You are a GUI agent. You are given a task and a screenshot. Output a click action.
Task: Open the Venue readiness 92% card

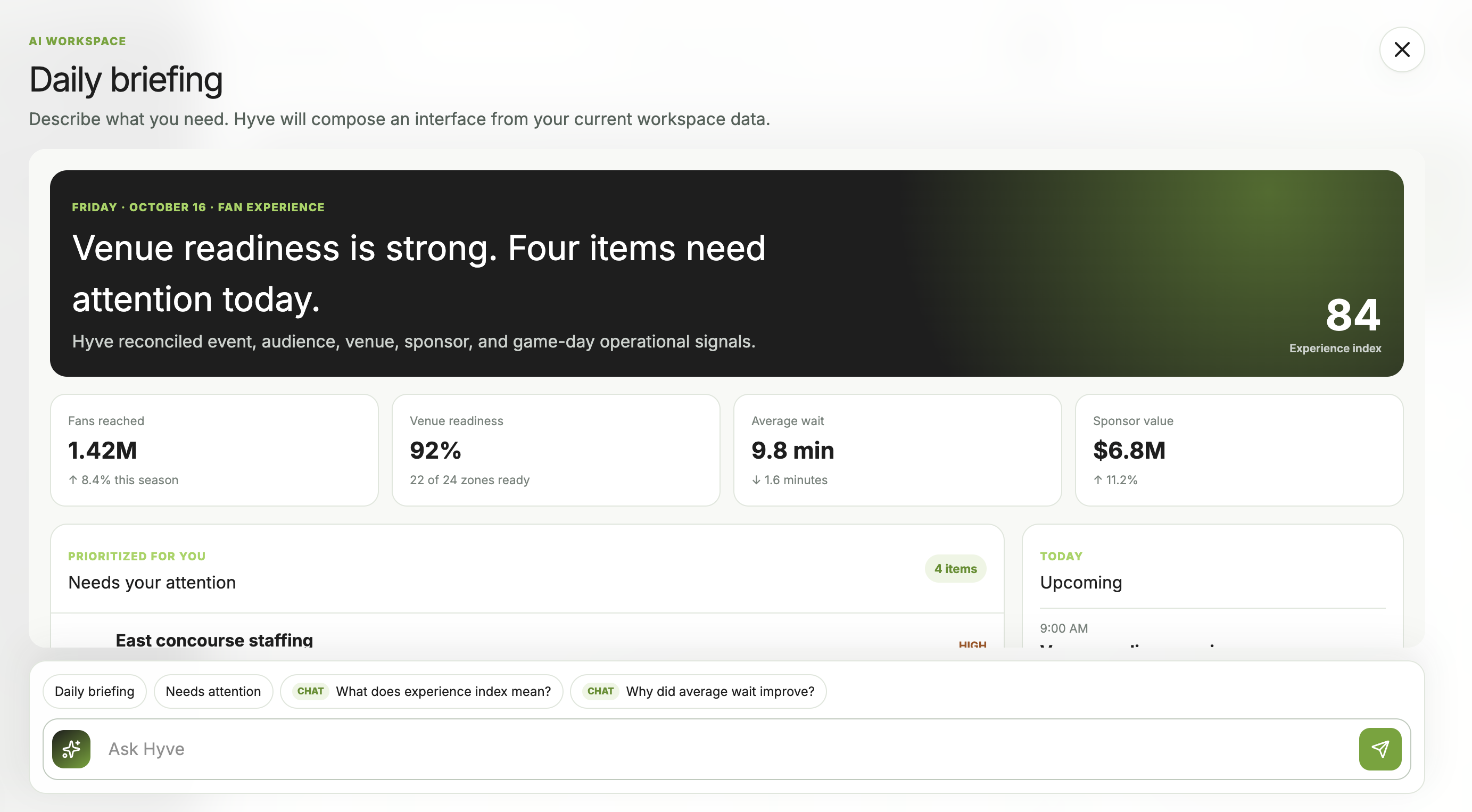pyautogui.click(x=556, y=450)
